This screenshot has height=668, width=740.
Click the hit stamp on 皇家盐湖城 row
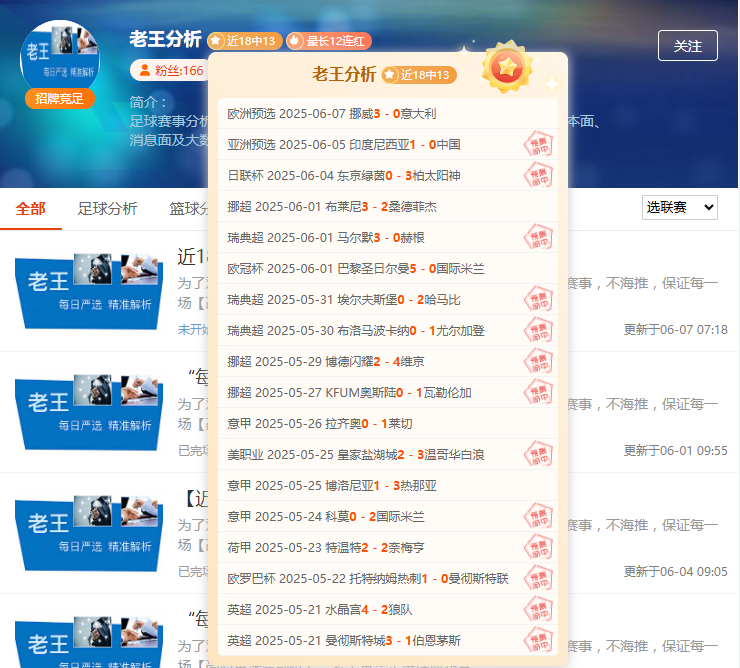click(x=538, y=455)
